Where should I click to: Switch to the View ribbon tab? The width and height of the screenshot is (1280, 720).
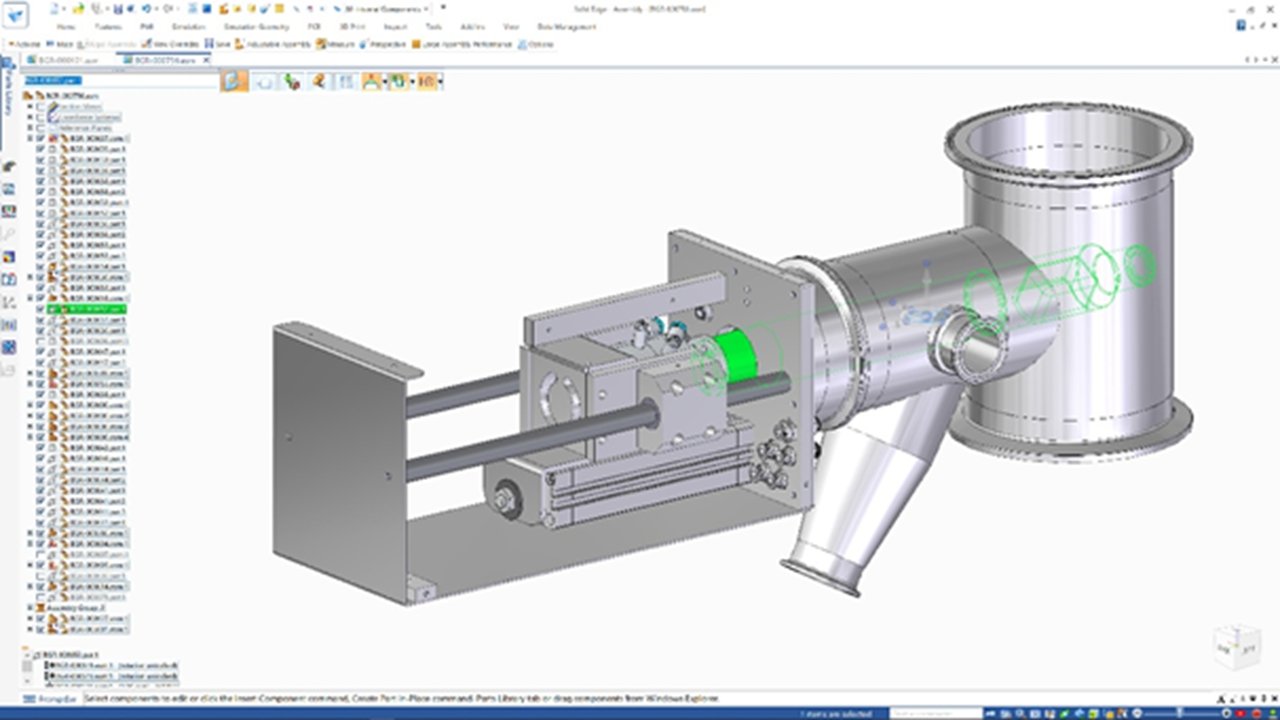[x=511, y=27]
